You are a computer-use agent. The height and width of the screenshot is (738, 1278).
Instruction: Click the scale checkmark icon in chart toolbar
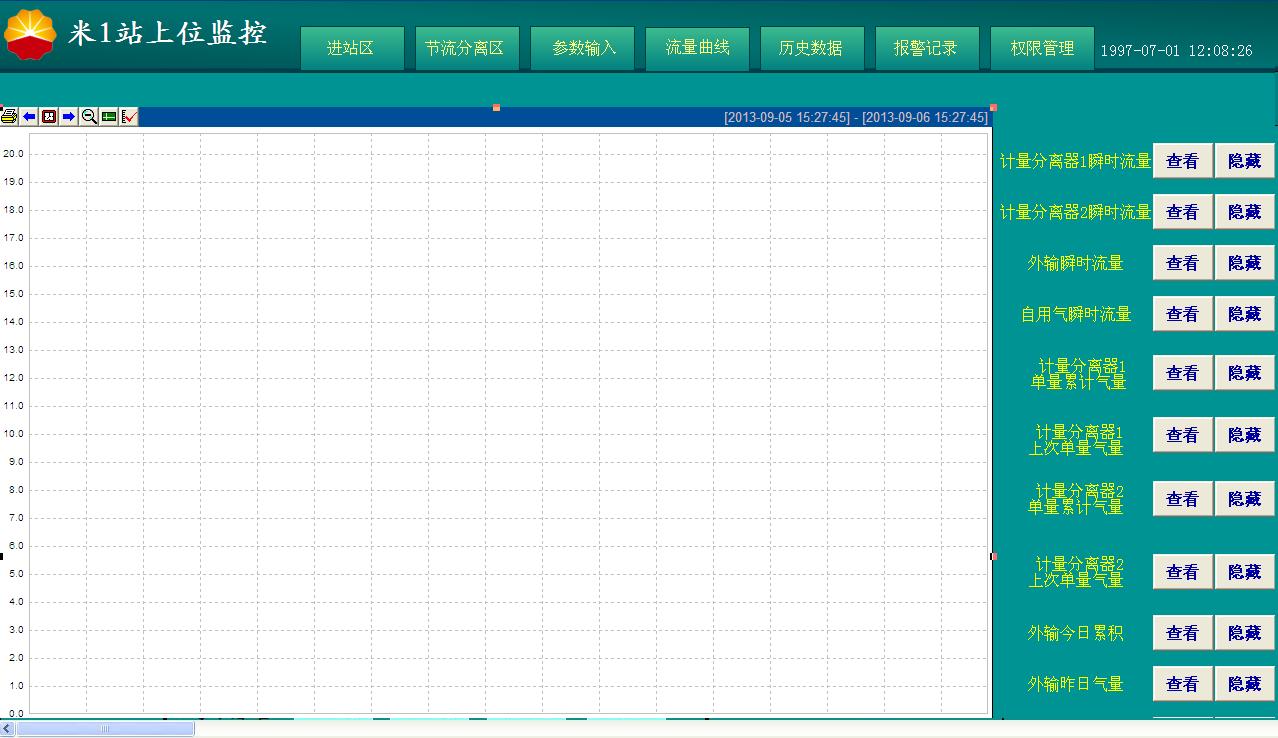[x=129, y=117]
